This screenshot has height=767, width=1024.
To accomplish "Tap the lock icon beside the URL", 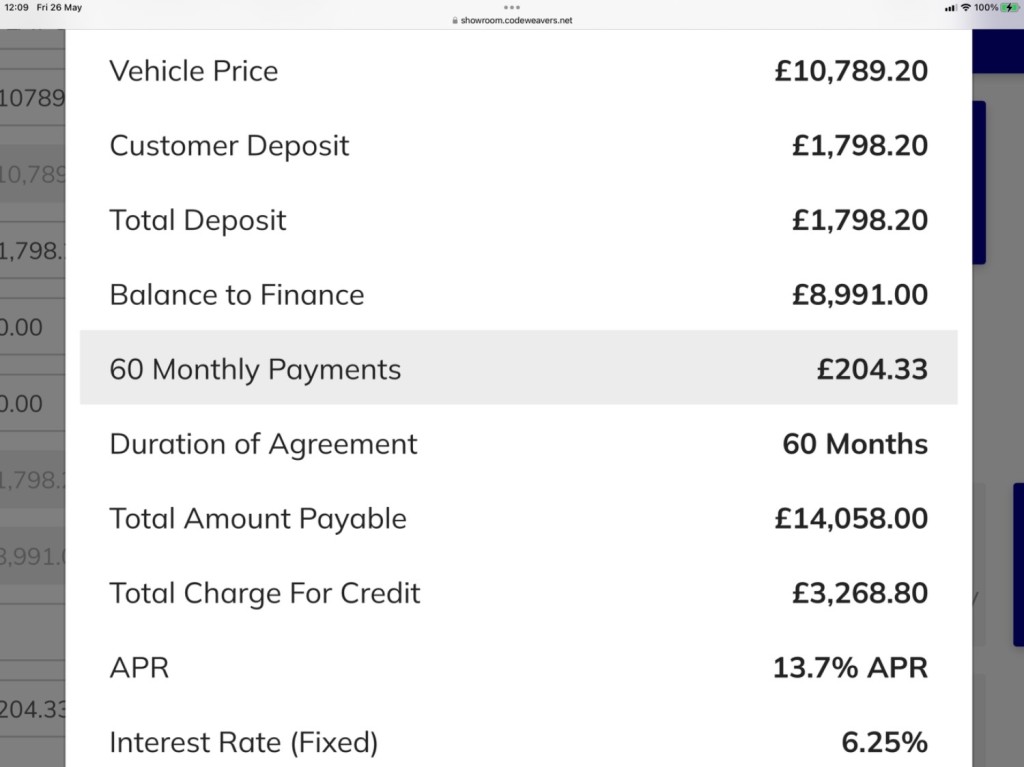I will pyautogui.click(x=455, y=20).
